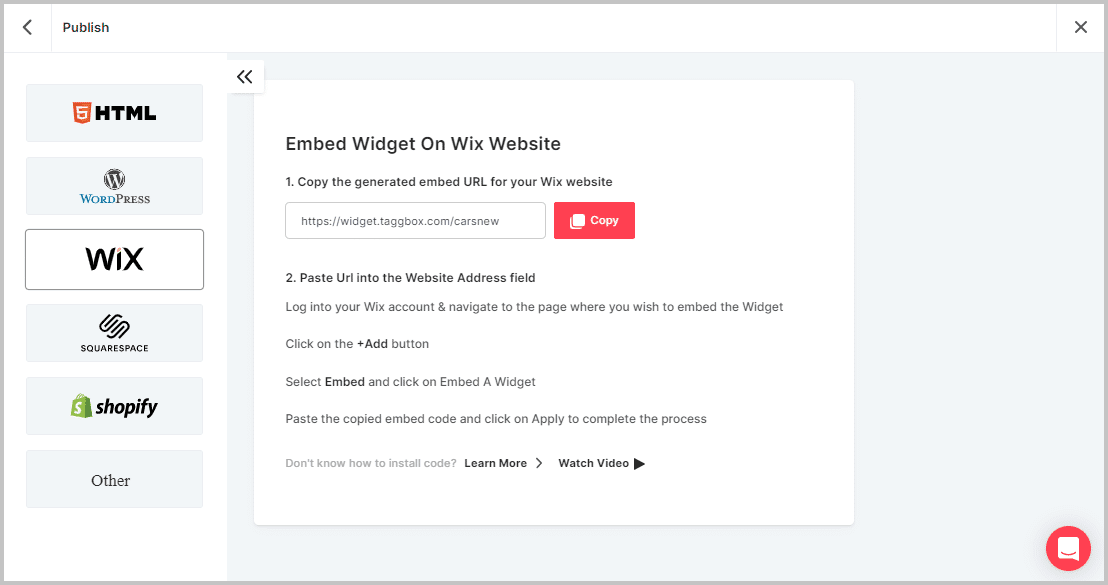This screenshot has height=585, width=1108.
Task: Click the back arrow icon
Action: click(x=27, y=27)
